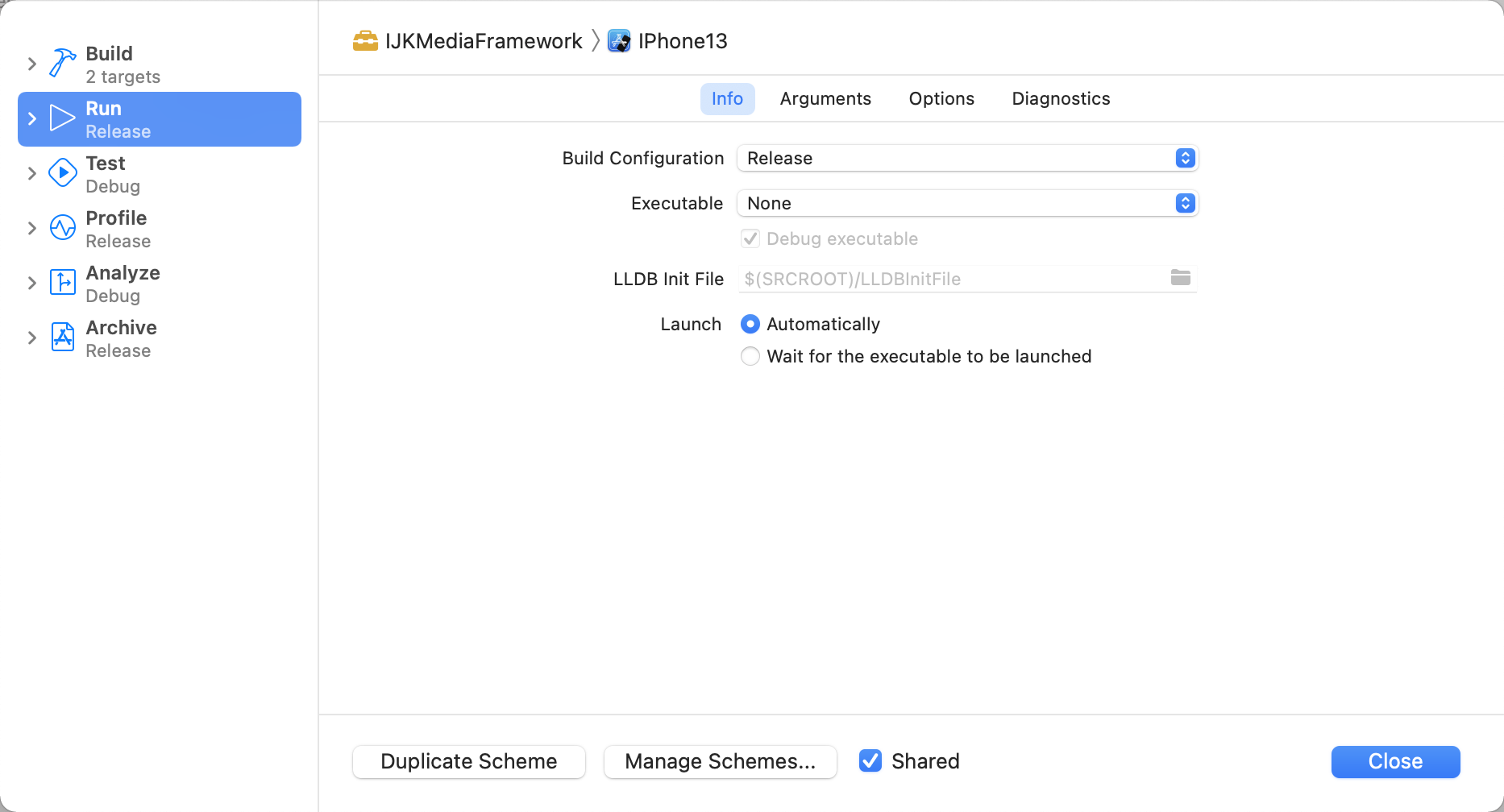Switch to the Arguments tab
Image resolution: width=1504 pixels, height=812 pixels.
[x=825, y=98]
